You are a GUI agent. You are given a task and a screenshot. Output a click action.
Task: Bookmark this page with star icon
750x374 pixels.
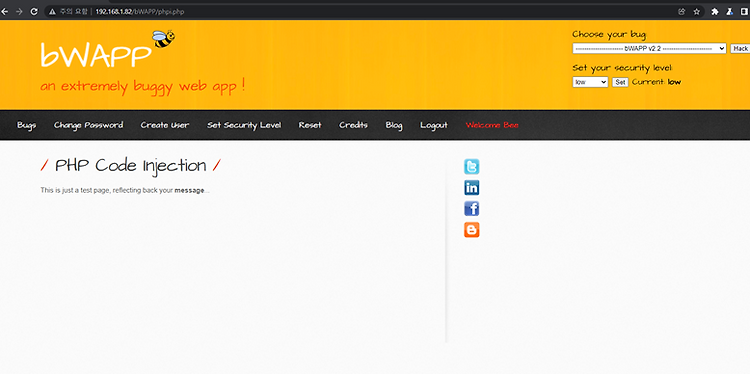pos(696,11)
